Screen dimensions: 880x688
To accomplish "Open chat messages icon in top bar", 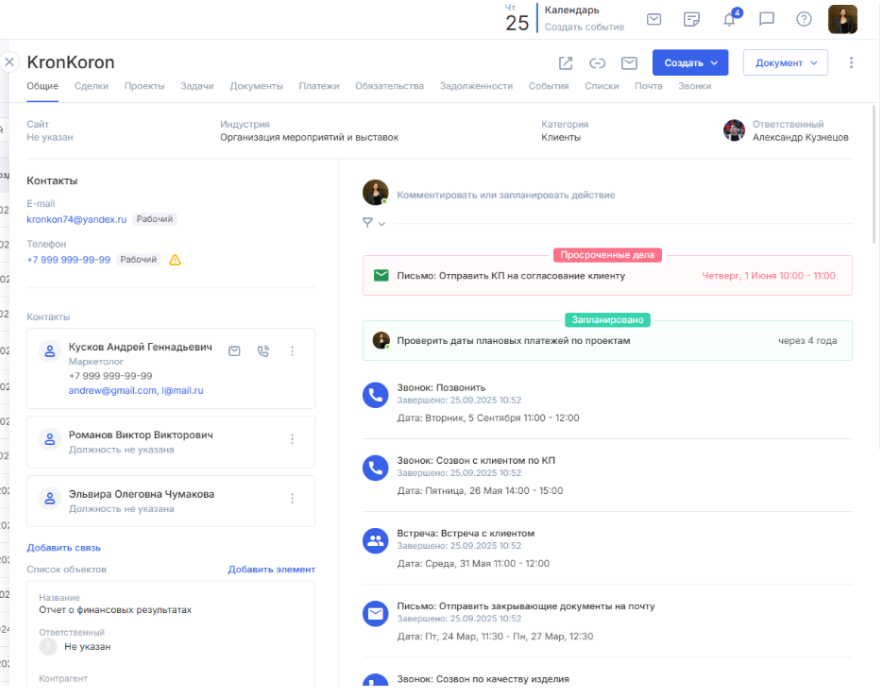I will pos(767,19).
